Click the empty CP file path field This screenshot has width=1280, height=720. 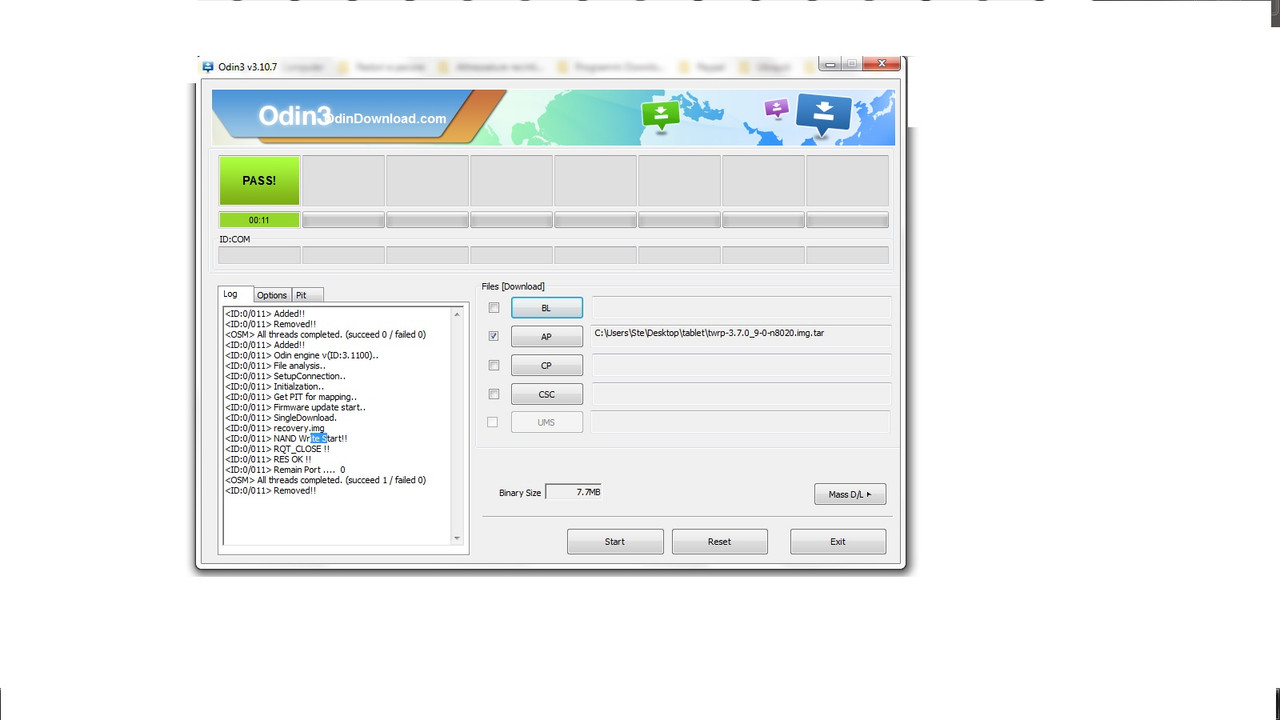tap(740, 365)
